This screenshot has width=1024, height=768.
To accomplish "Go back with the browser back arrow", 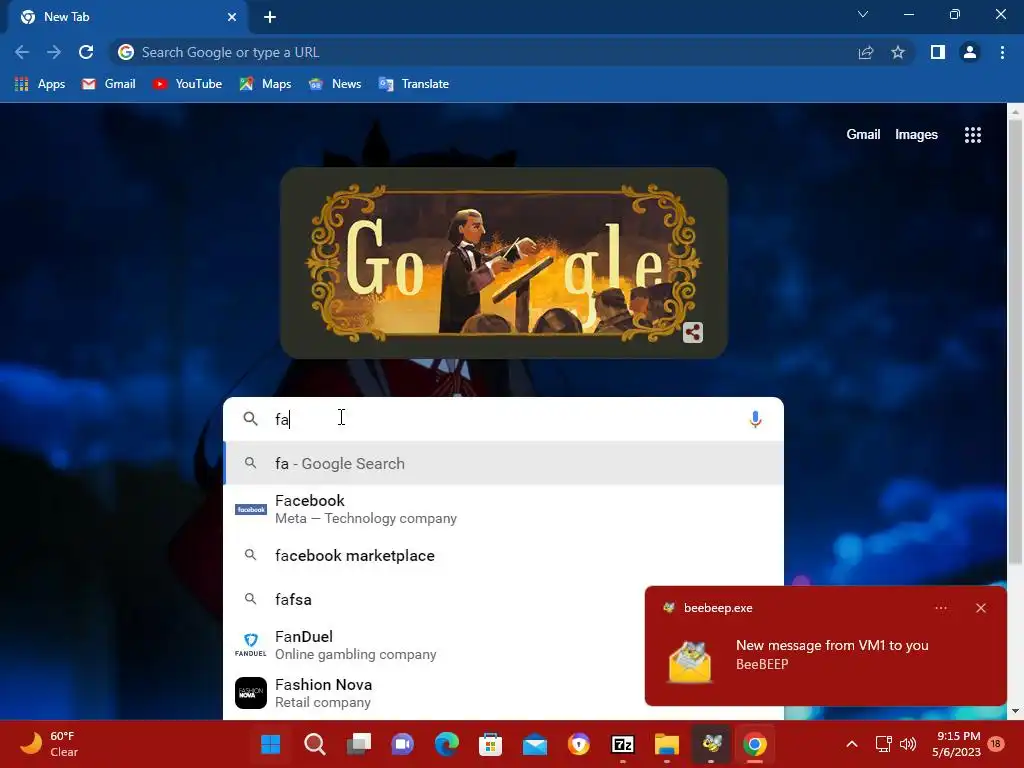I will 22,52.
